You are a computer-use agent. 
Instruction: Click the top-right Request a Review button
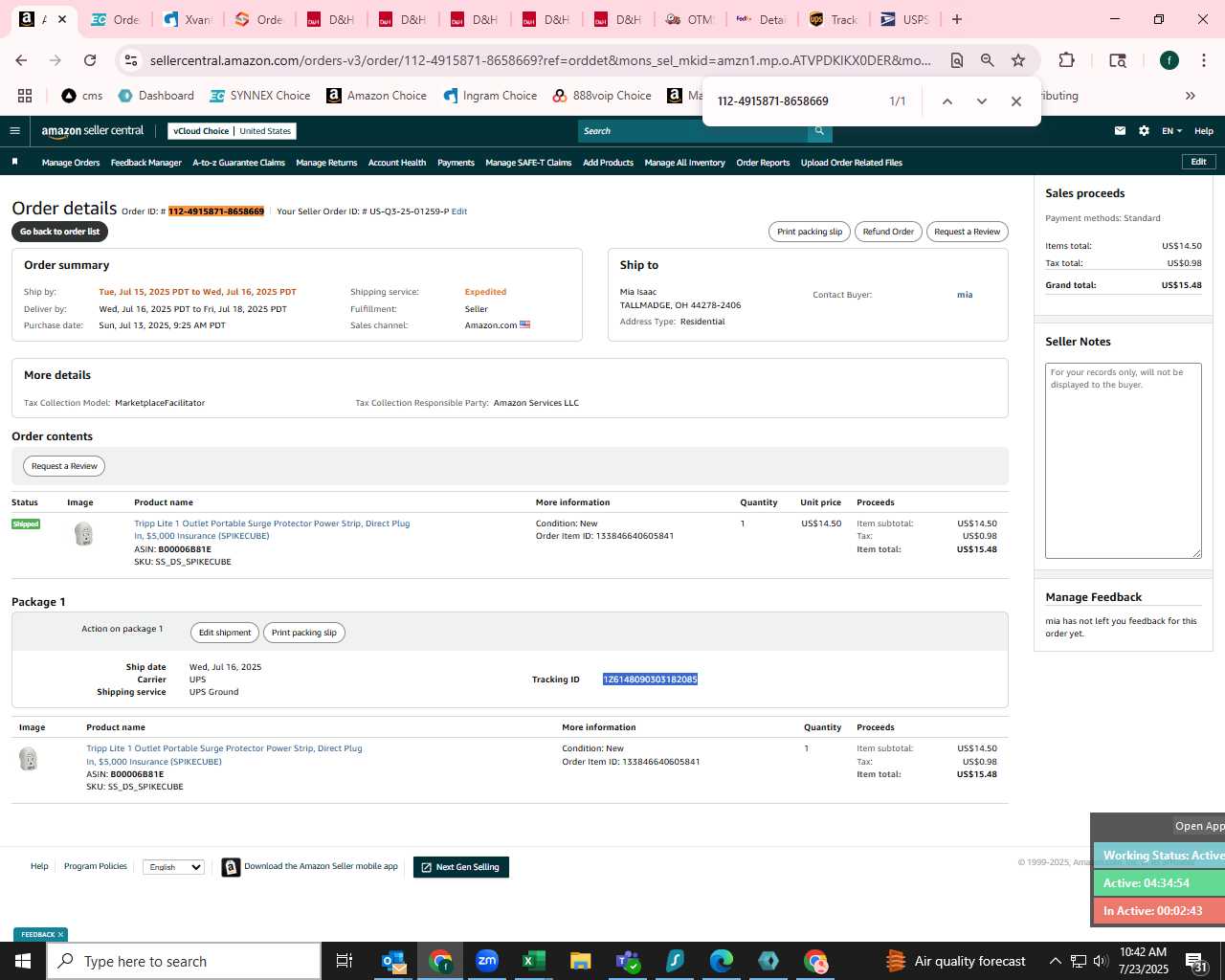pos(967,232)
